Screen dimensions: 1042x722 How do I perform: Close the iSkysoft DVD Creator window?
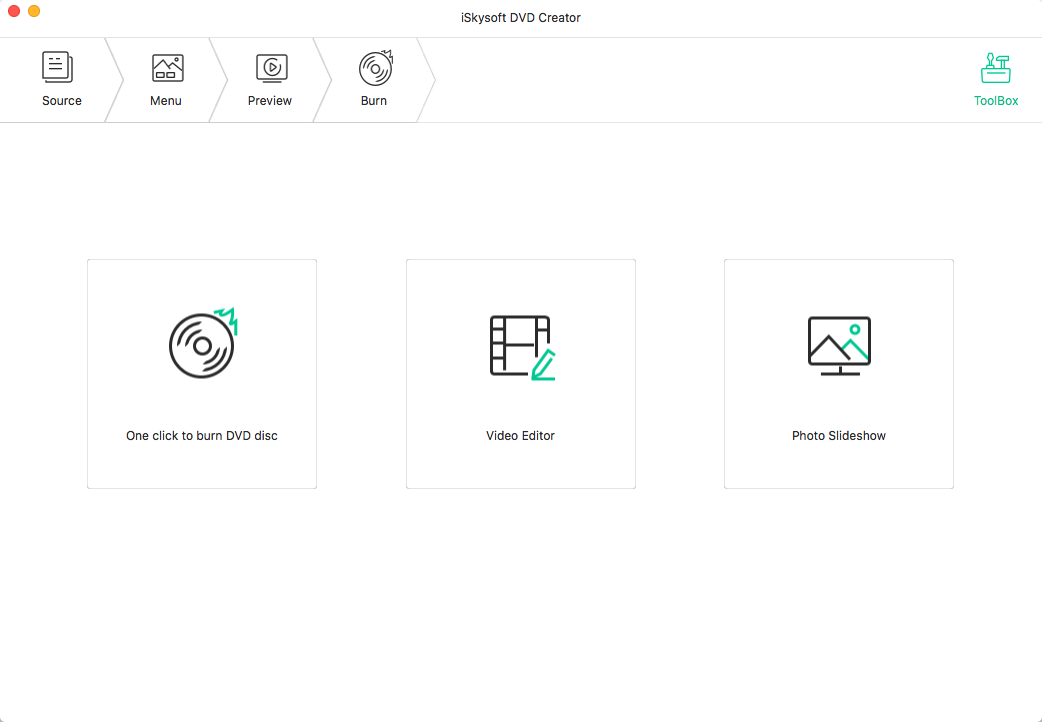tap(14, 11)
